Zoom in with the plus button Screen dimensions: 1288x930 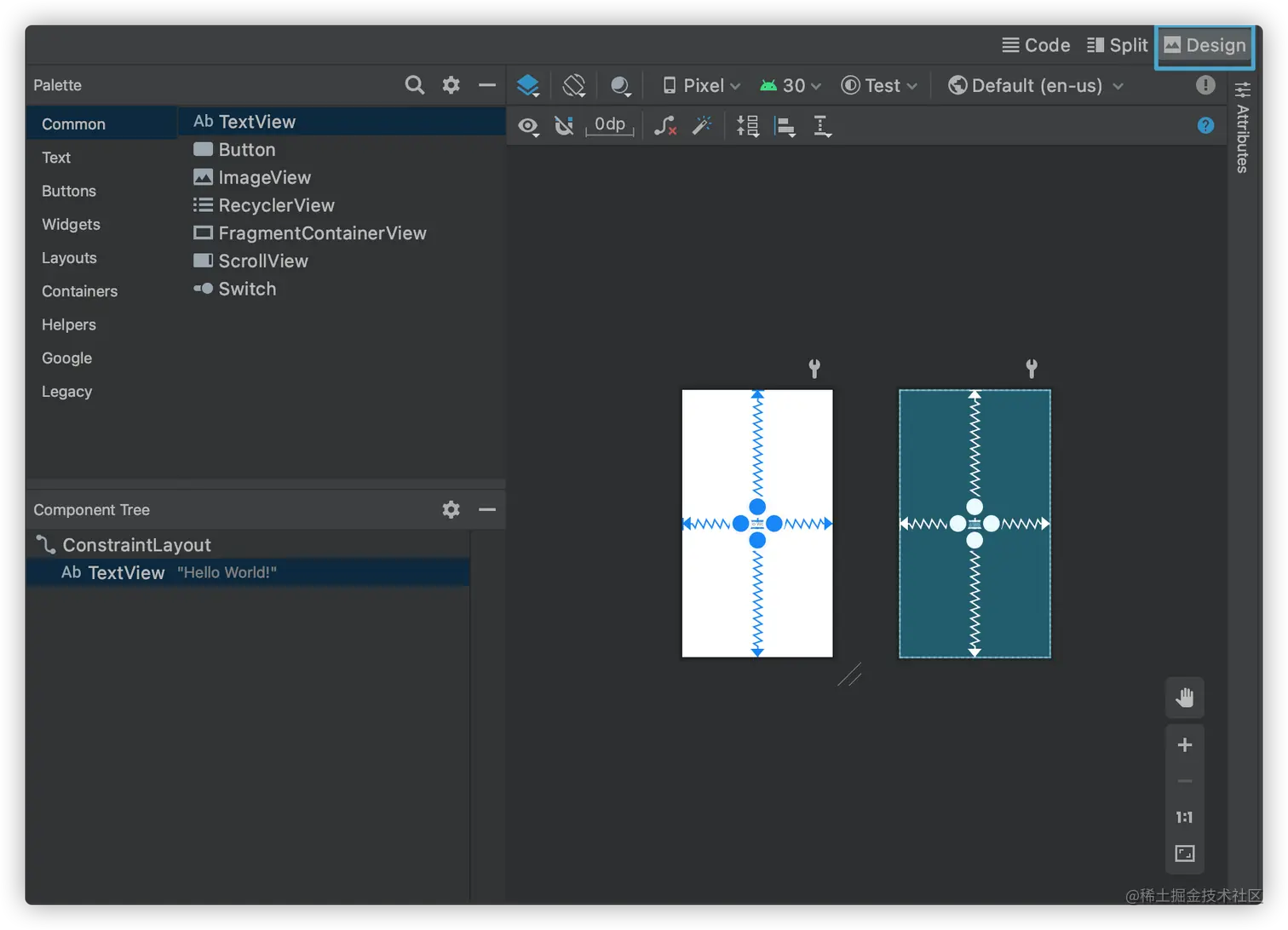[1184, 745]
